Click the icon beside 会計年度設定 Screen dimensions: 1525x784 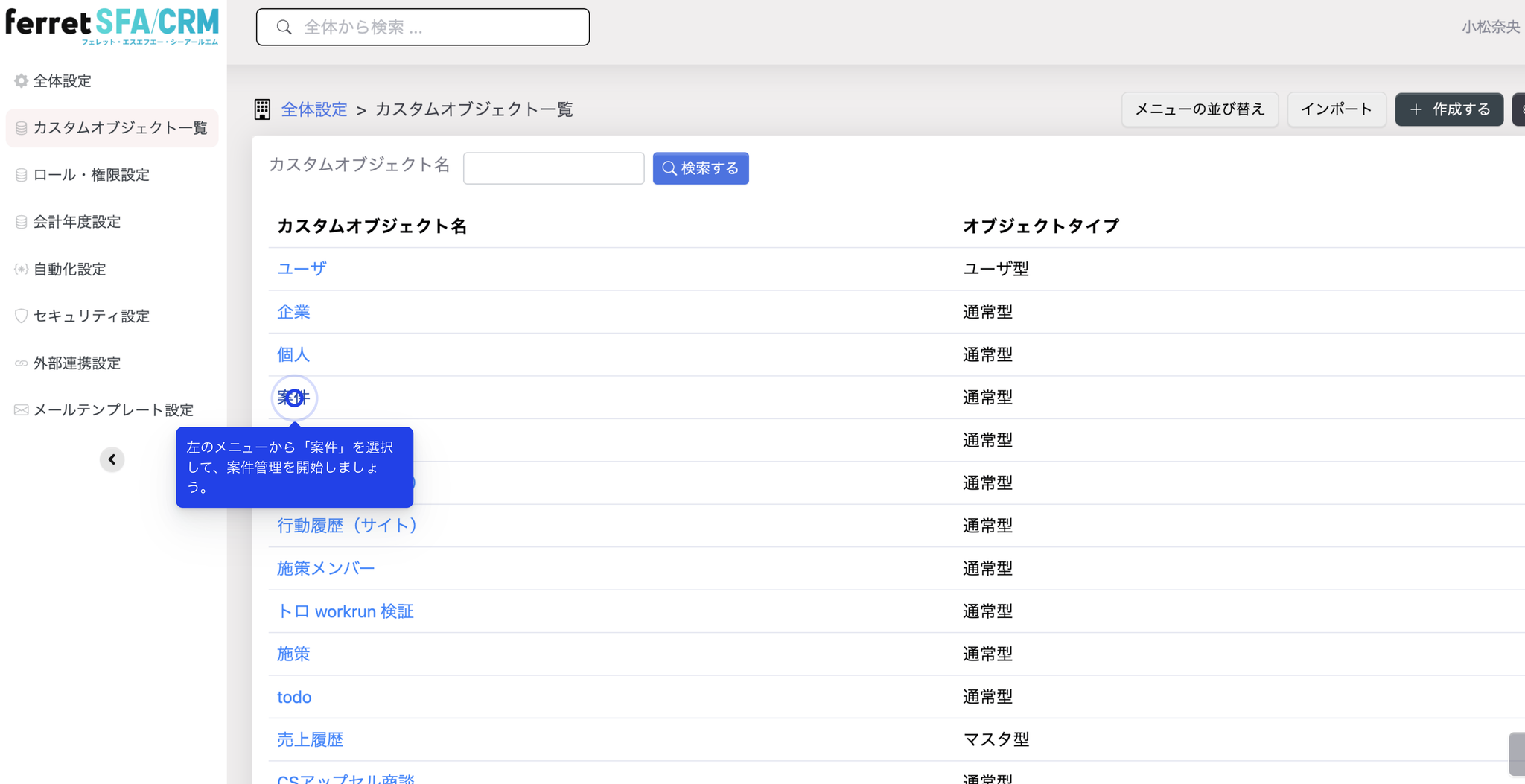(22, 222)
